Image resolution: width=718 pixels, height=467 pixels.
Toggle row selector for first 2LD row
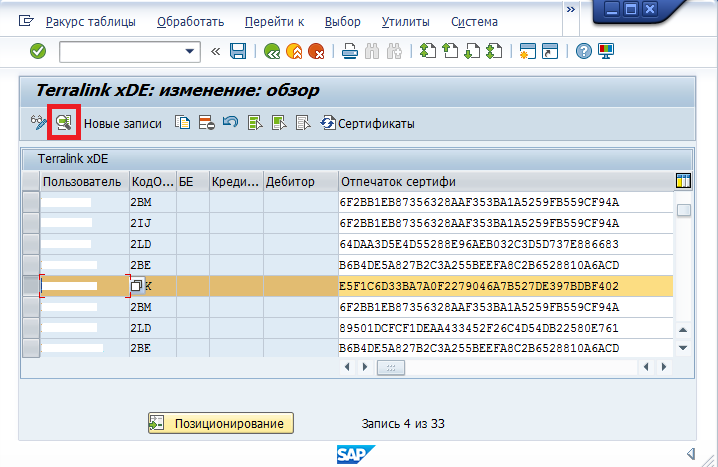[31, 244]
